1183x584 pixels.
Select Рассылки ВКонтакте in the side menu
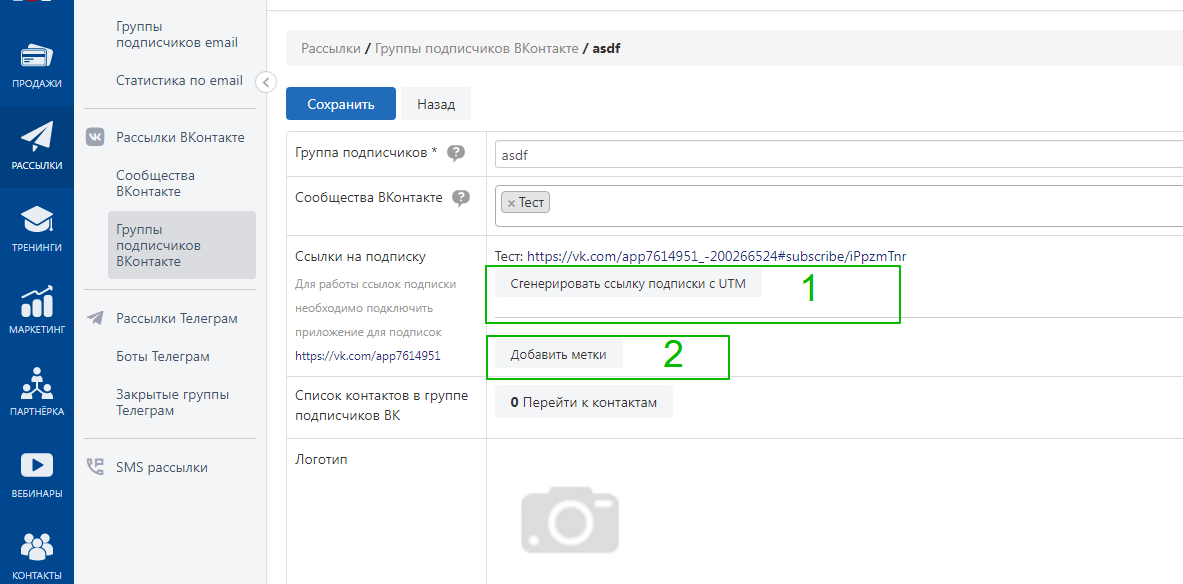(x=180, y=137)
